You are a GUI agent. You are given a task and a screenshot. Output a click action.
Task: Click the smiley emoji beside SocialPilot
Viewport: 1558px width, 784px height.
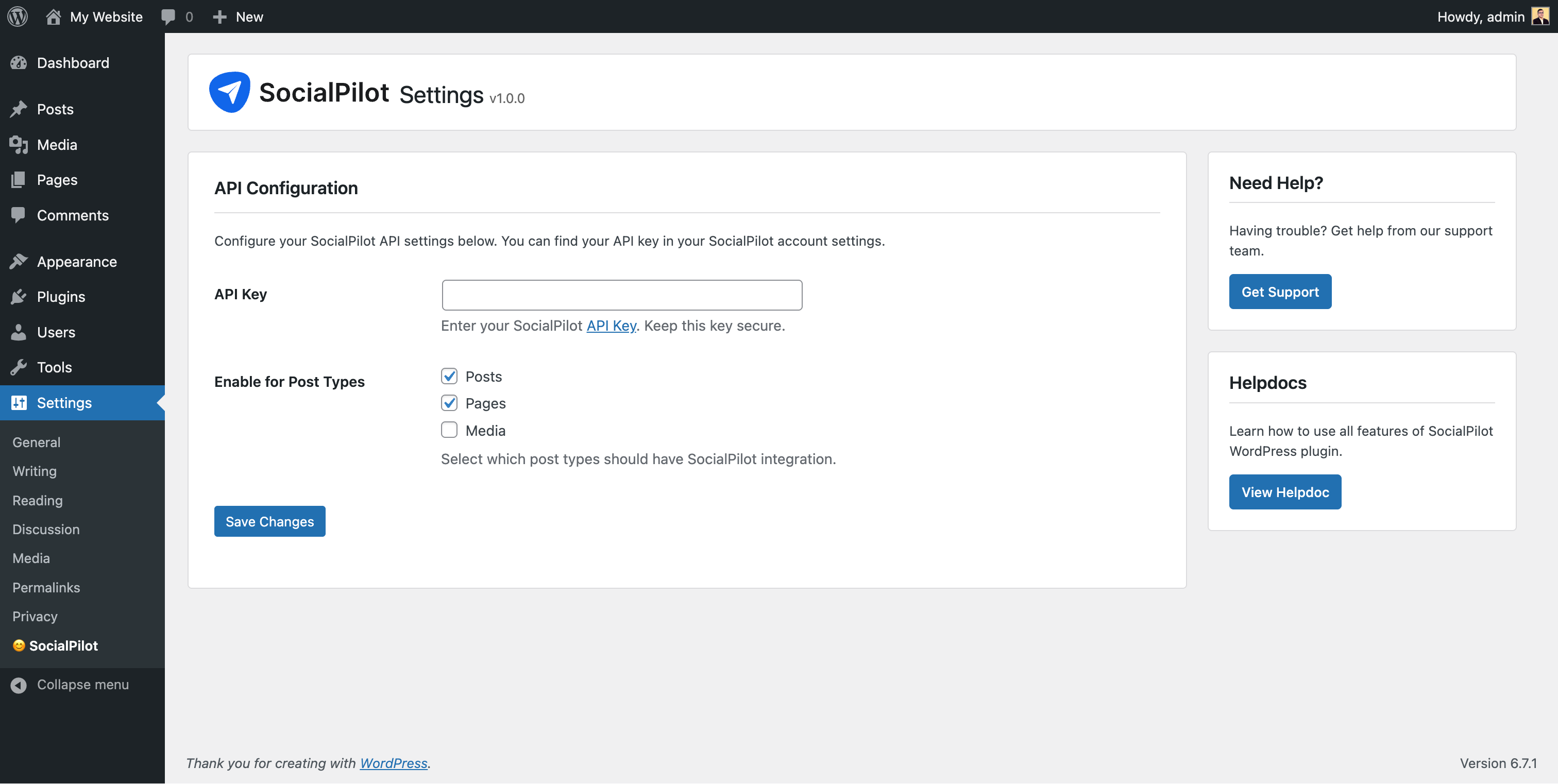point(19,645)
